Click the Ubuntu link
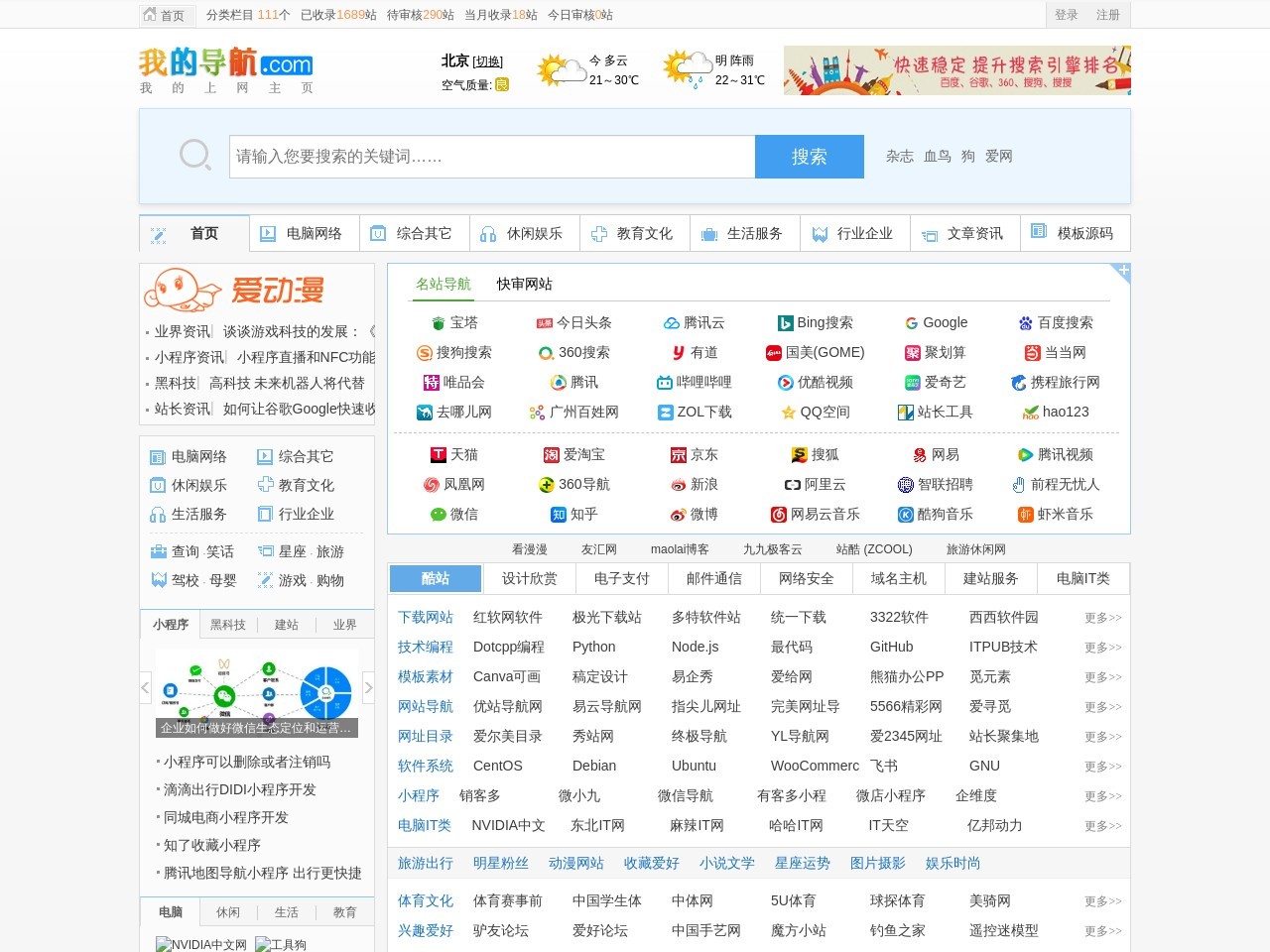1270x952 pixels. coord(694,767)
